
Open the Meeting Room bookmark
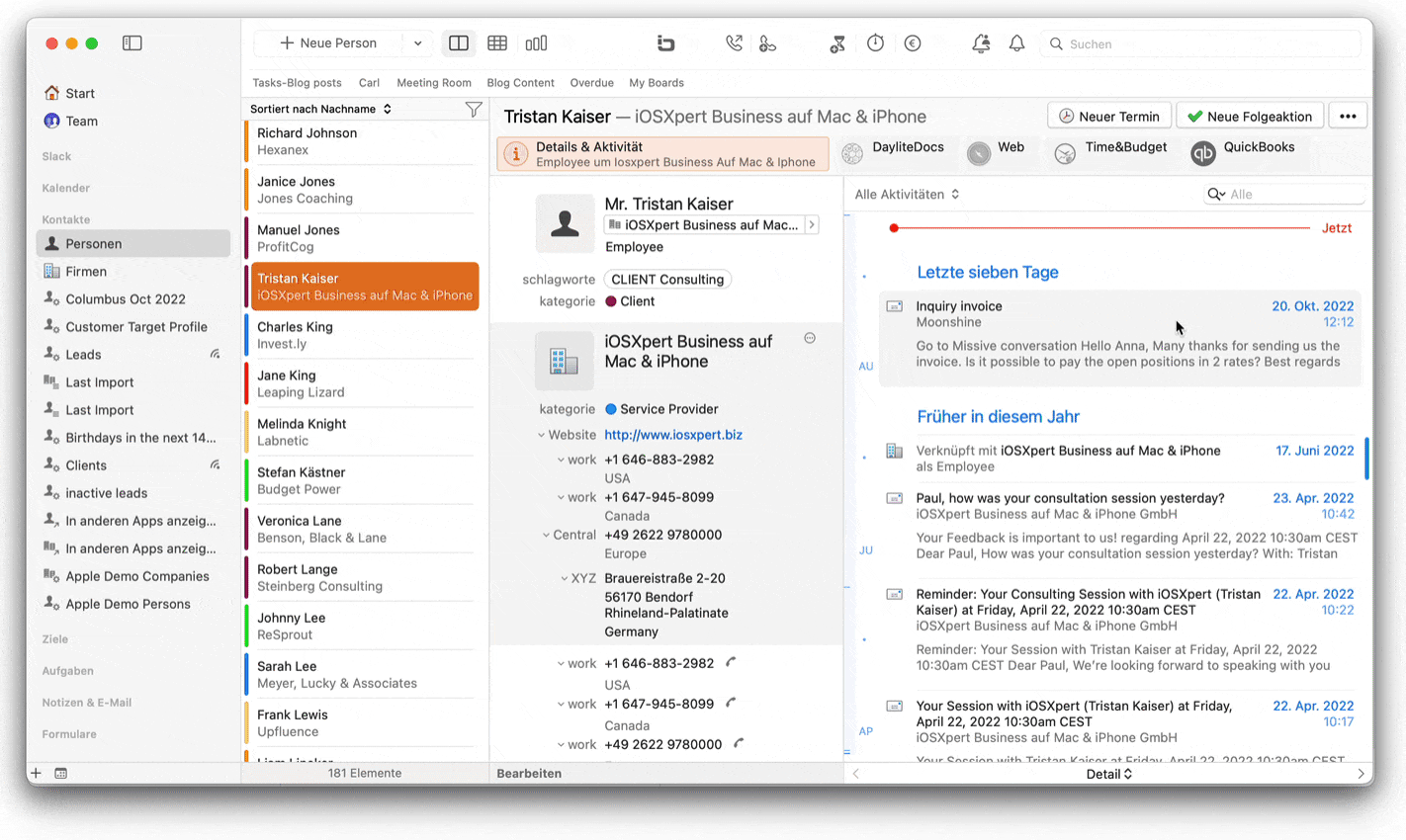(434, 83)
